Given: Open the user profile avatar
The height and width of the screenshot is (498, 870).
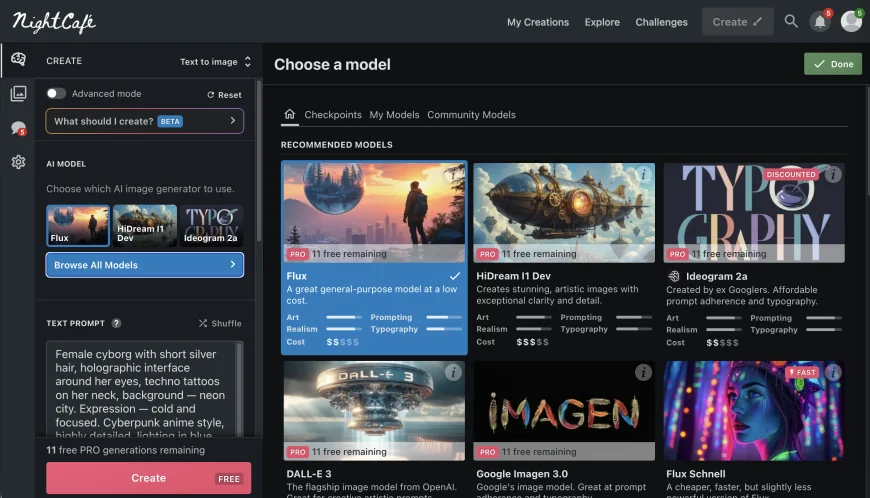Looking at the screenshot, I should (x=851, y=21).
